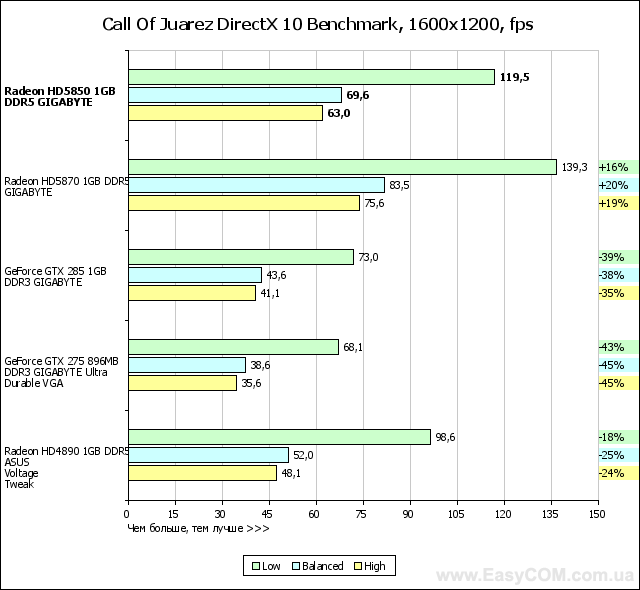Click the +16% percentage cell
The image size is (640, 590).
click(618, 167)
